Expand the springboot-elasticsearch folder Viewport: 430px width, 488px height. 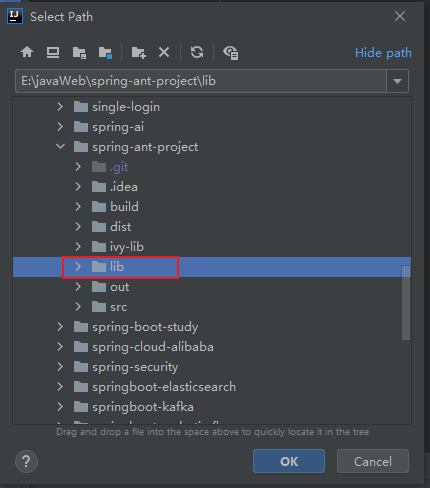60,387
